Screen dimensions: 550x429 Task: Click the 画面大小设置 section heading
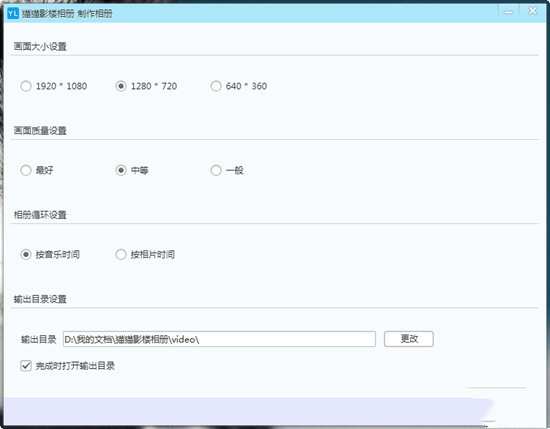40,46
